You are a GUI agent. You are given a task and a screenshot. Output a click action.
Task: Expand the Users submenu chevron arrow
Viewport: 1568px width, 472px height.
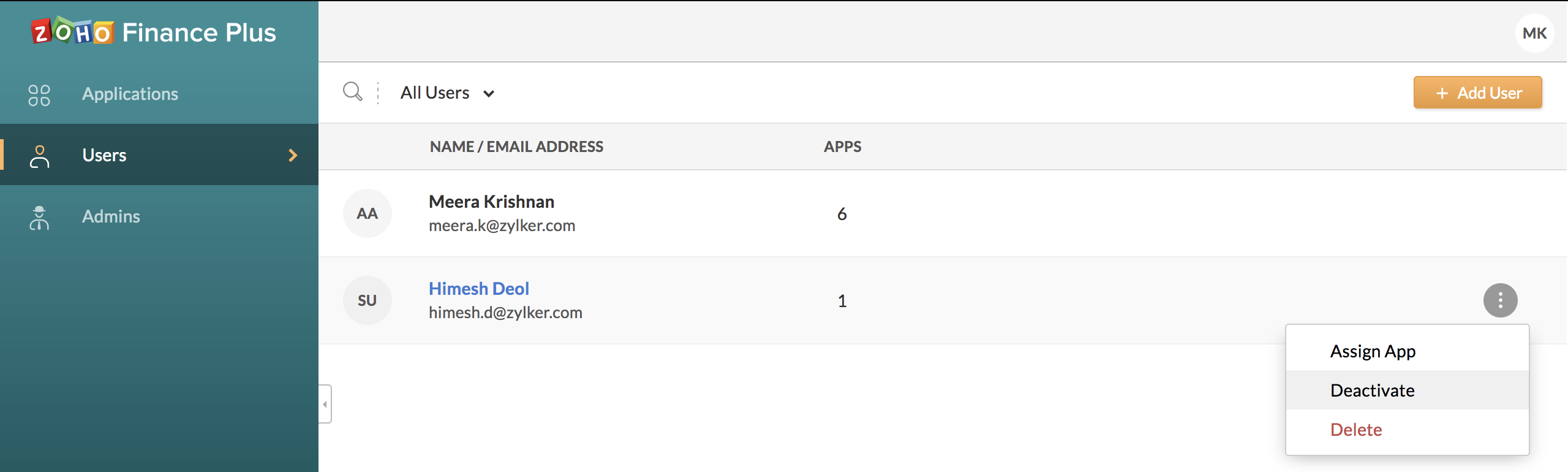(293, 156)
